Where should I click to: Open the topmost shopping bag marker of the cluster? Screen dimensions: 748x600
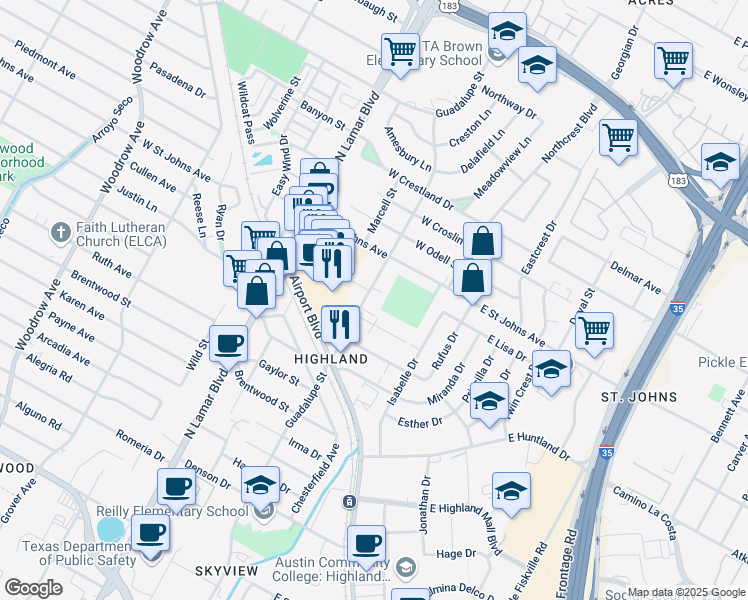click(x=320, y=165)
